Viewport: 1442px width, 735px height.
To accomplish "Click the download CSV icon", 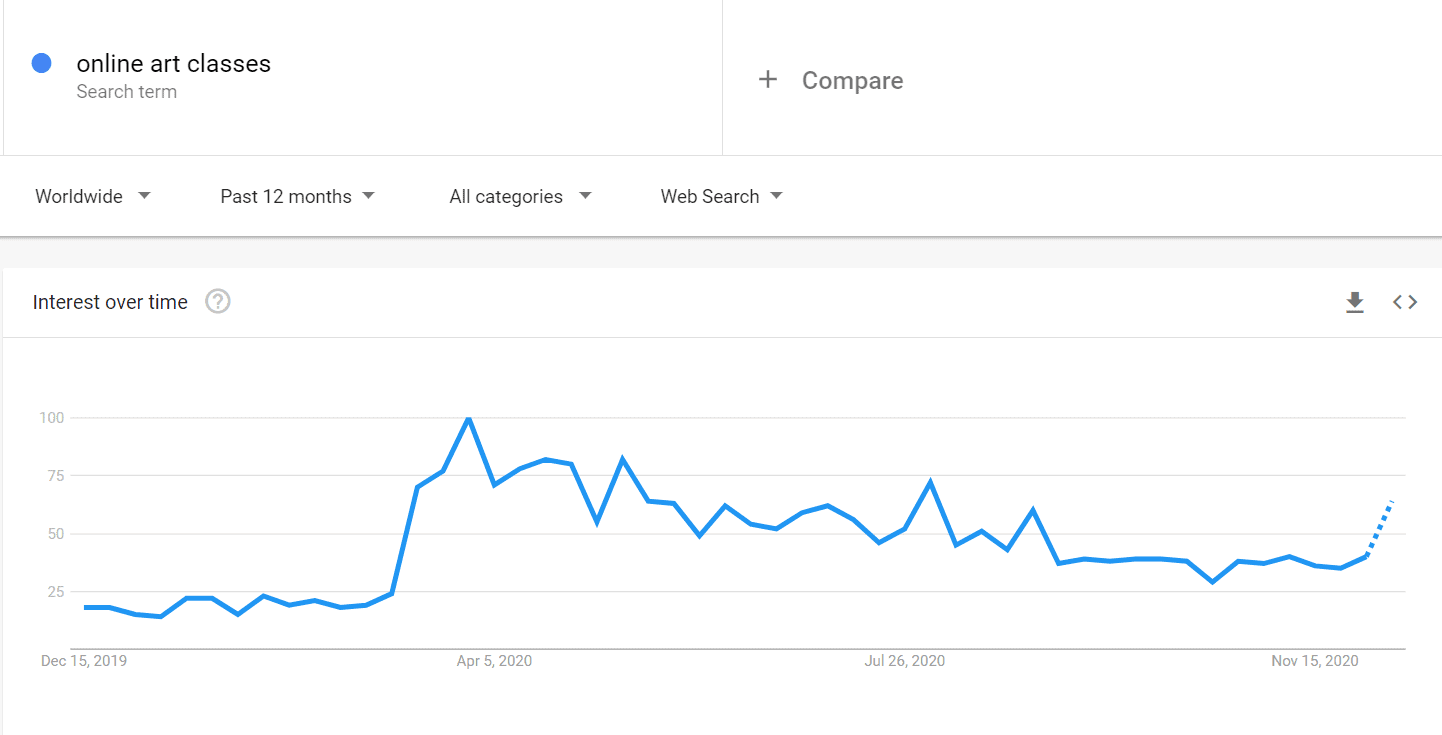I will point(1355,302).
